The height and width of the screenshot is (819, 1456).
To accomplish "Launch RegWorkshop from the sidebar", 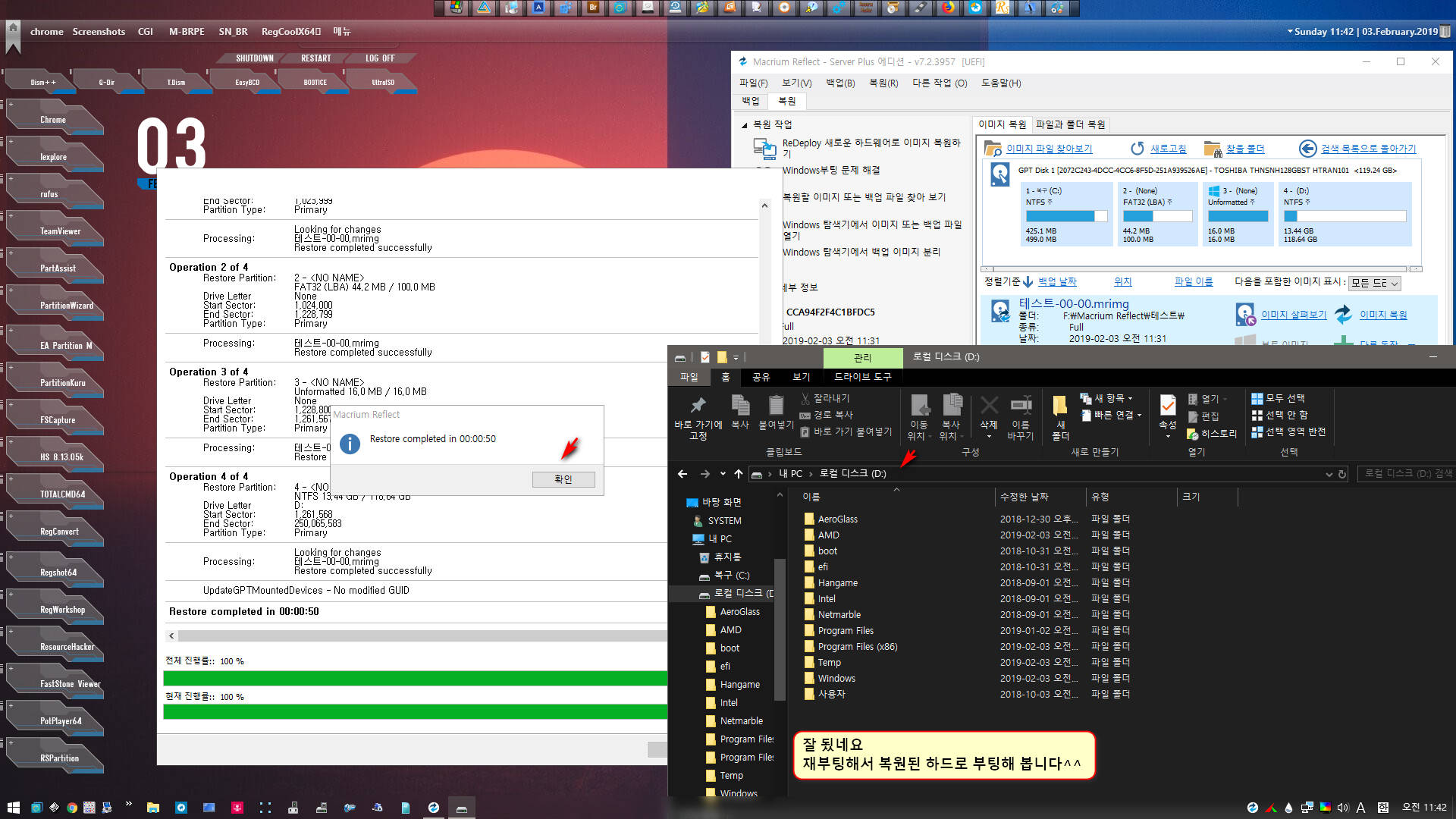I will point(62,610).
